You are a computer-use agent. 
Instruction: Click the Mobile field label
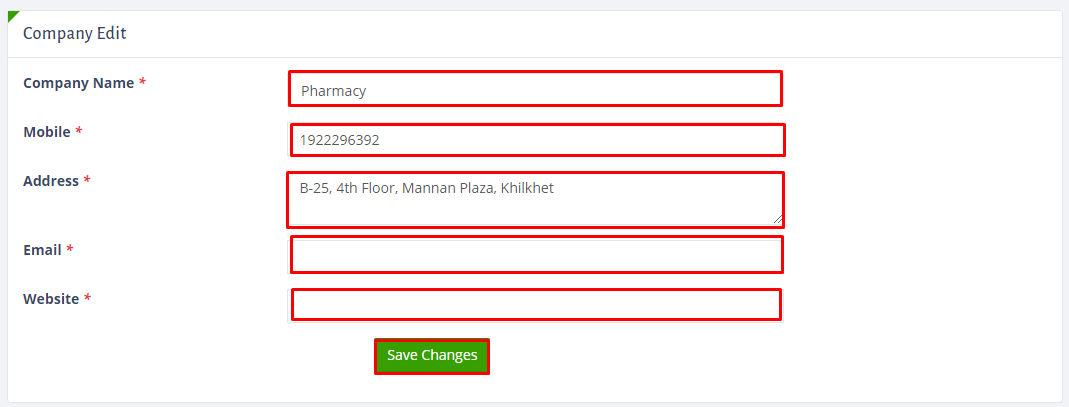coord(46,132)
